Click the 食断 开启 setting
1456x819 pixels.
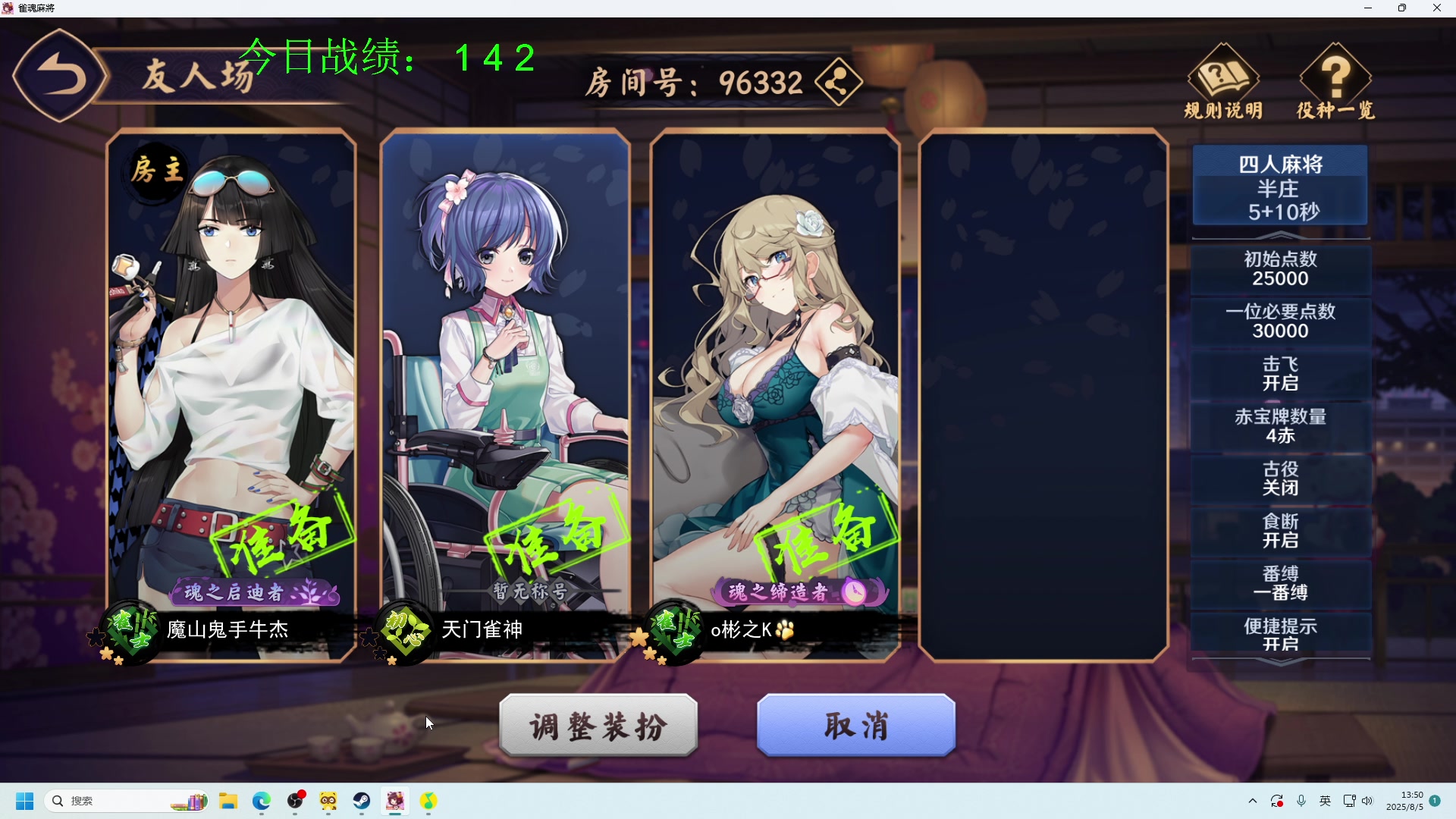pos(1281,531)
